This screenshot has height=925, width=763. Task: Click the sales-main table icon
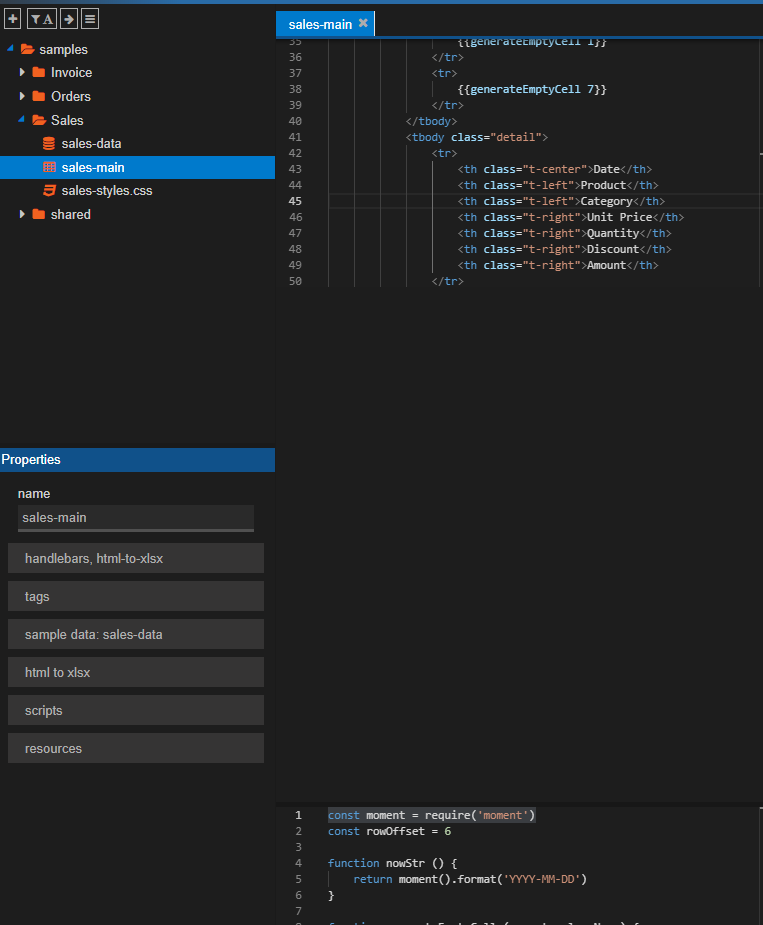click(x=48, y=167)
